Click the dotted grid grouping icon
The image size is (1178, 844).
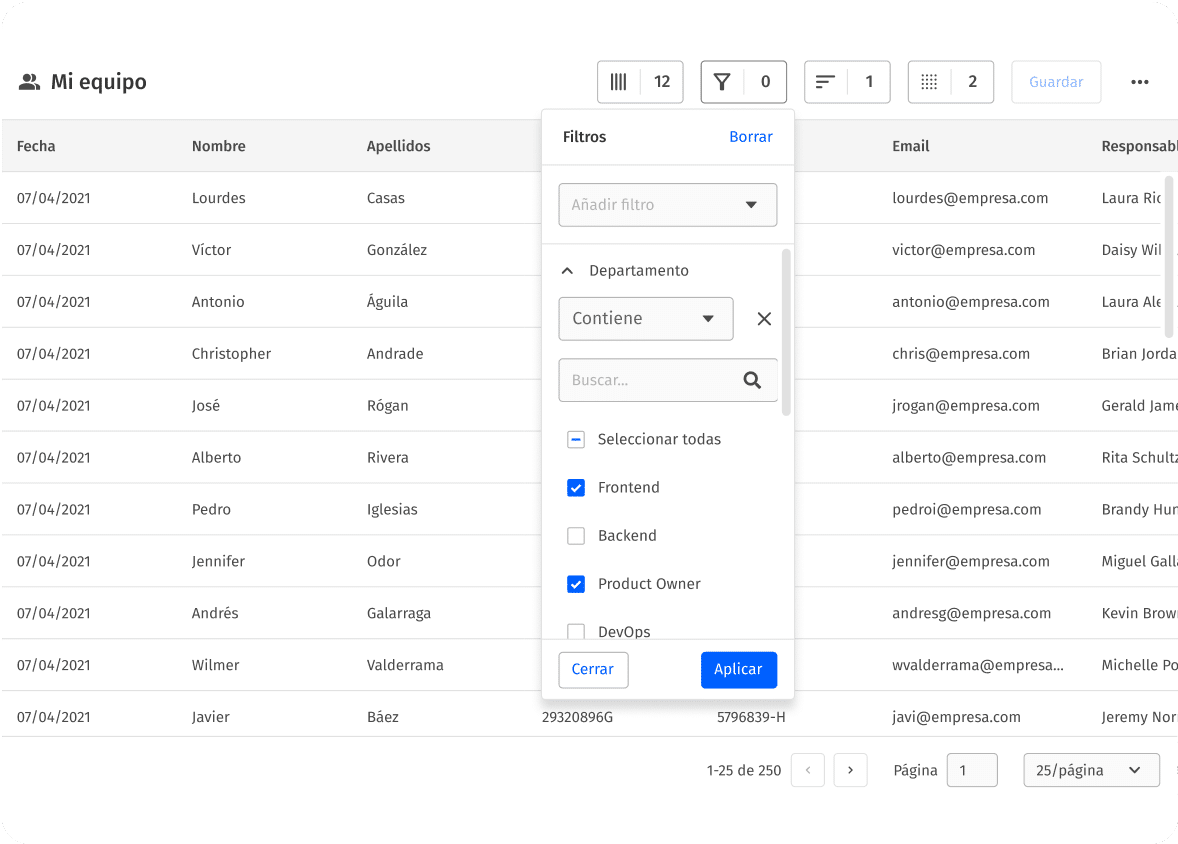pyautogui.click(x=929, y=82)
